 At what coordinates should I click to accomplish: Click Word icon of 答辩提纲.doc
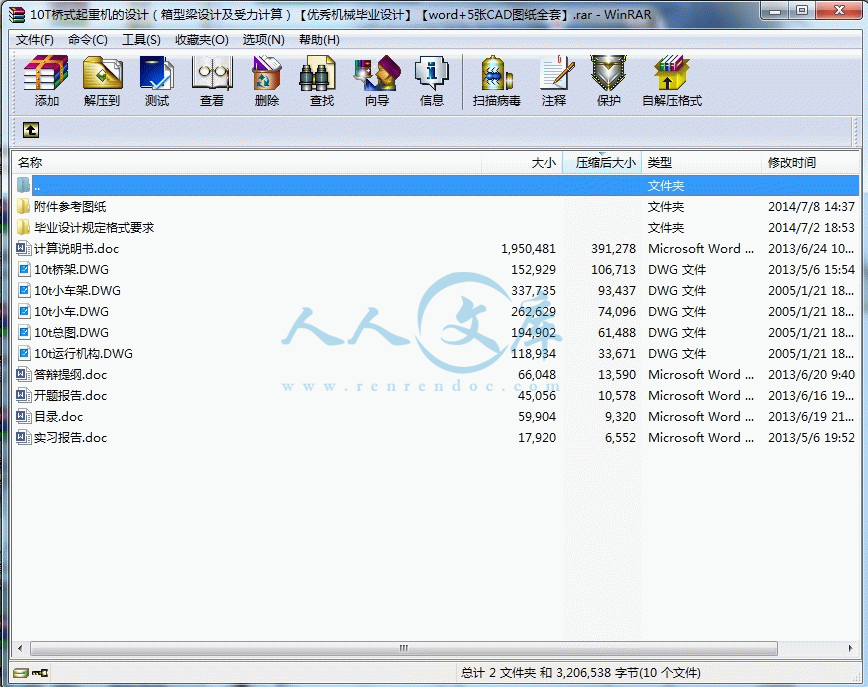point(23,375)
